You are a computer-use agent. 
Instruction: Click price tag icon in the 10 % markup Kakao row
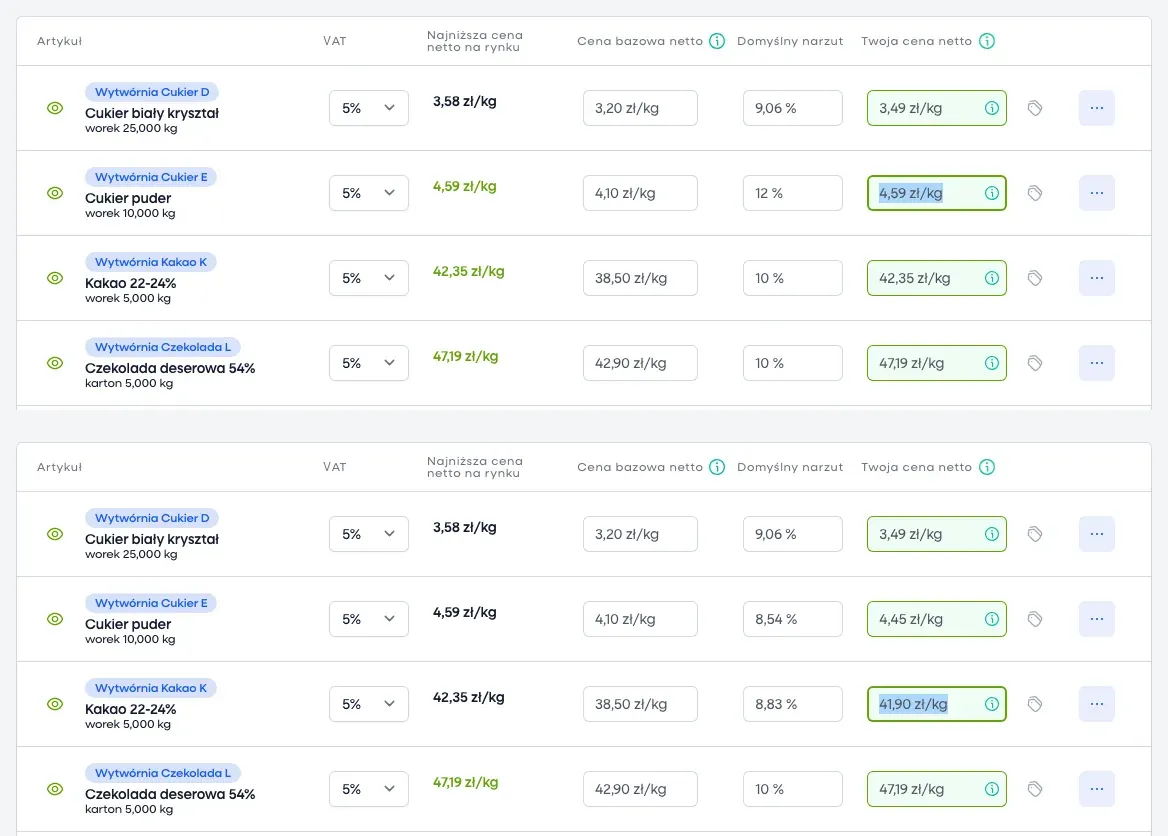coord(1035,278)
